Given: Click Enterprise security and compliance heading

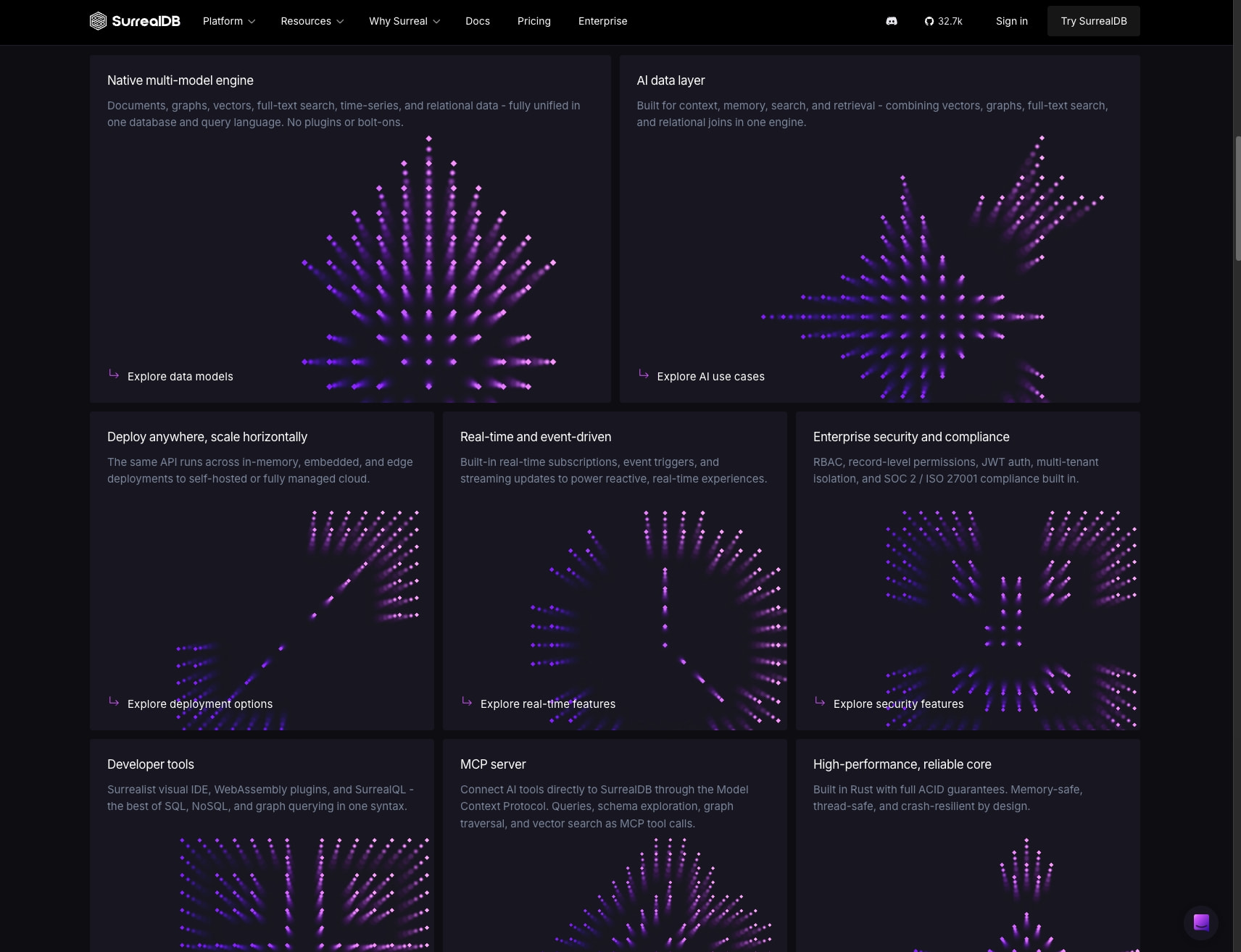Looking at the screenshot, I should pyautogui.click(x=911, y=437).
